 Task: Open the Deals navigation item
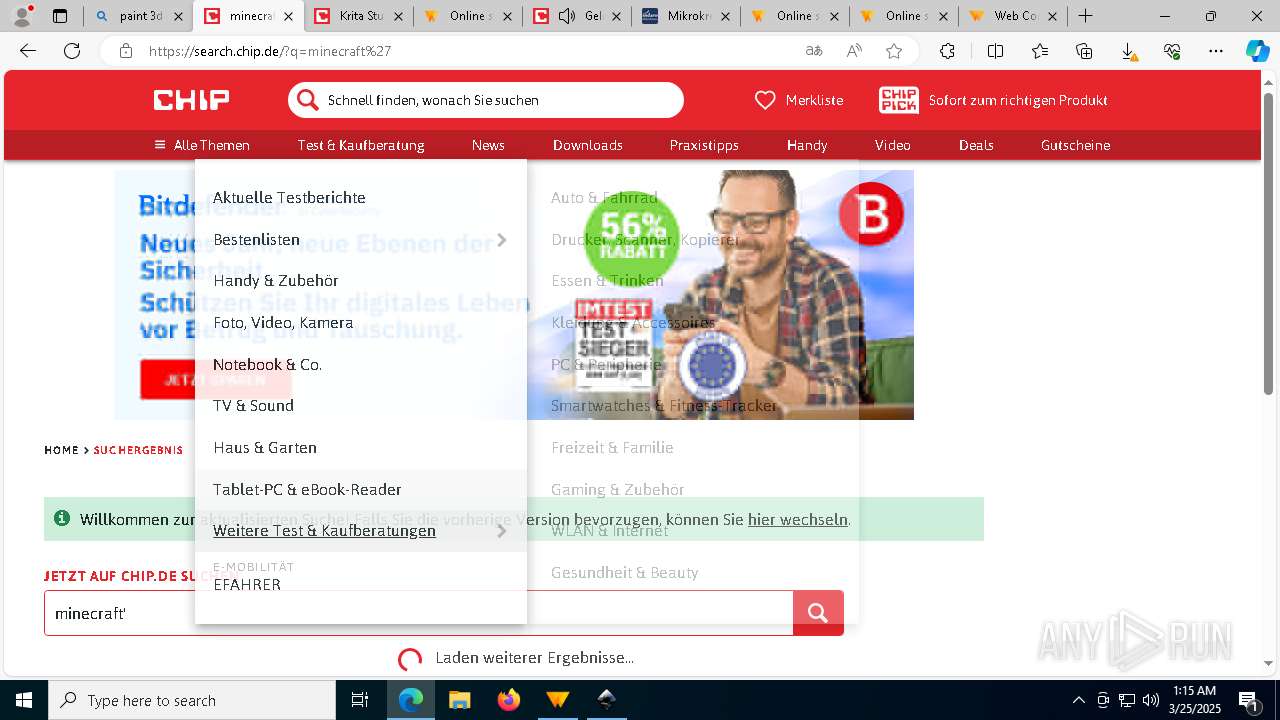point(976,145)
